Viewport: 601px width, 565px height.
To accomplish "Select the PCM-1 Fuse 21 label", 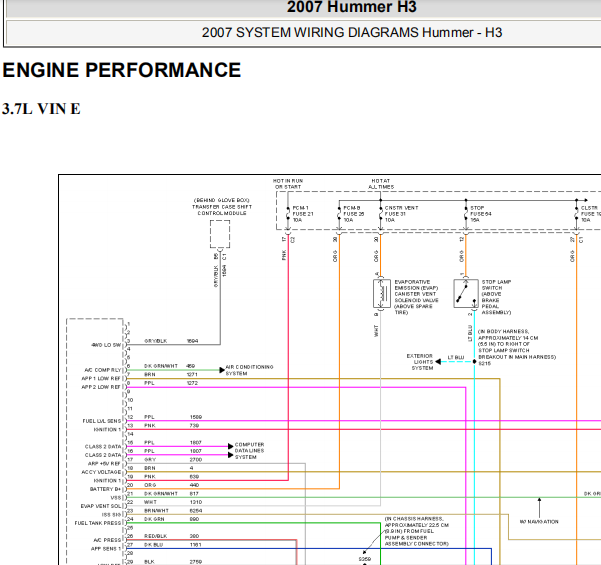I will pyautogui.click(x=303, y=214).
